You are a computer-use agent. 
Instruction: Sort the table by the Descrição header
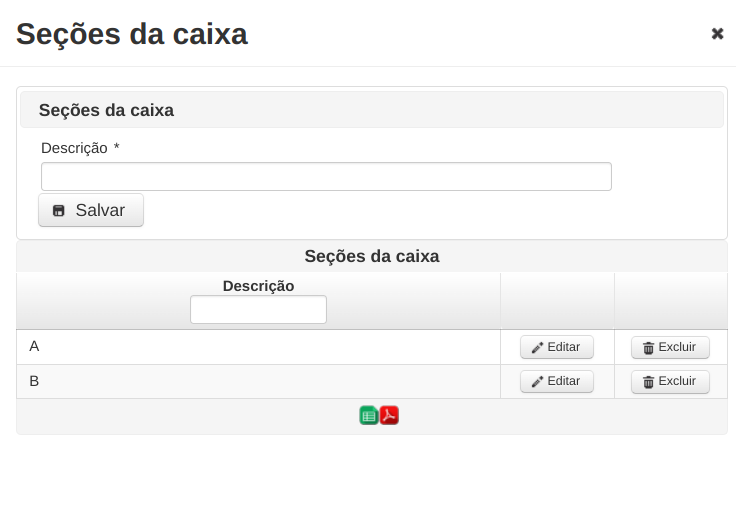[x=258, y=286]
